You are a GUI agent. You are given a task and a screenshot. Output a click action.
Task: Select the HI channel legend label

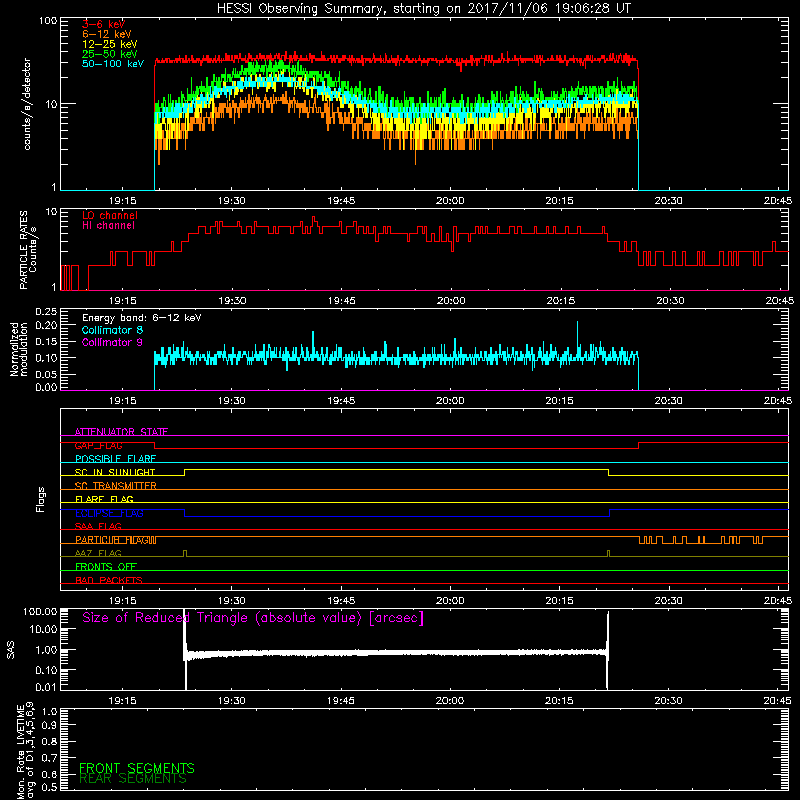[x=108, y=226]
